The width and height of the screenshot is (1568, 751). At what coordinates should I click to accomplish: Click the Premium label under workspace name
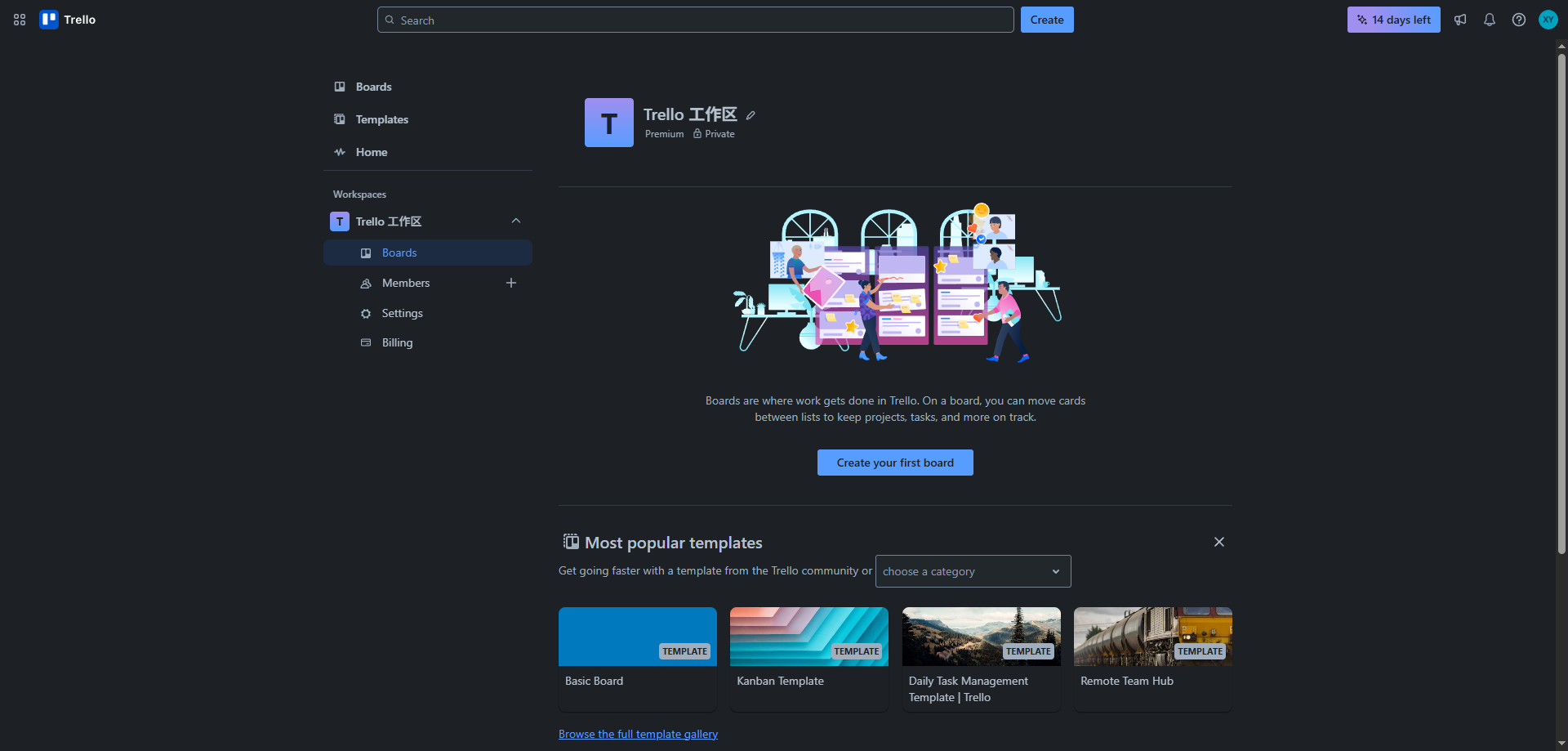pyautogui.click(x=665, y=134)
